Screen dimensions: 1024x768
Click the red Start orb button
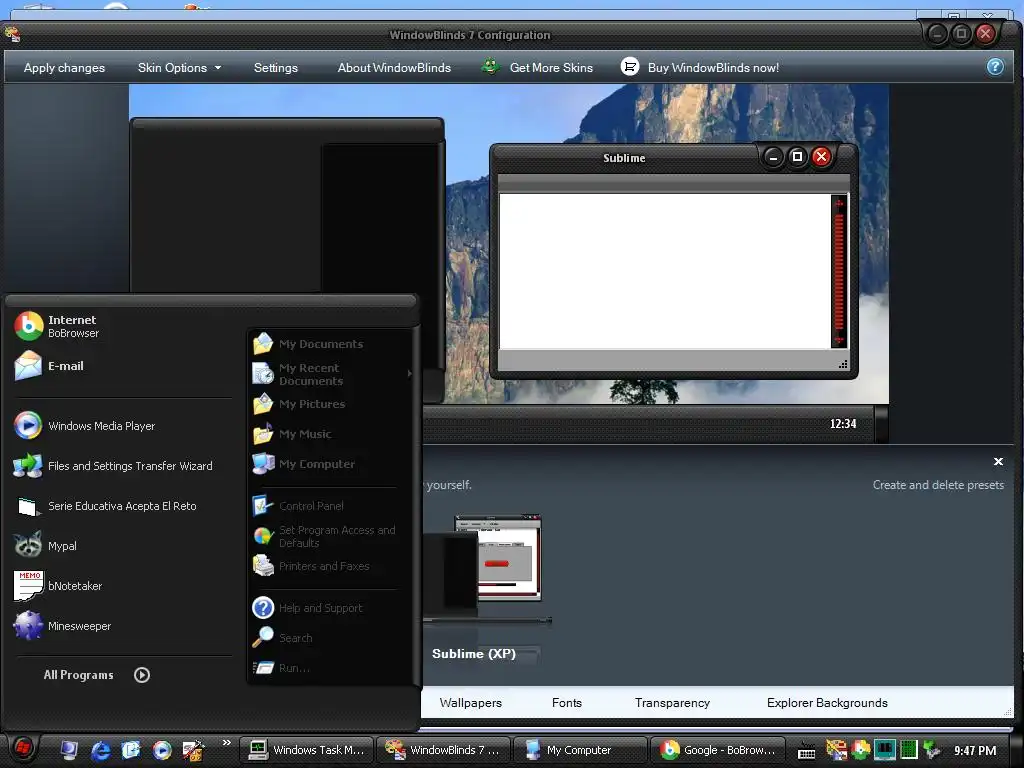click(x=23, y=749)
